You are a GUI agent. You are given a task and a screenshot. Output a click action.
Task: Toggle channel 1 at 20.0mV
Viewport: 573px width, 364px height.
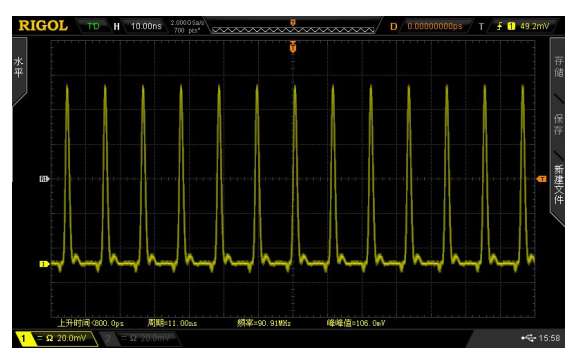point(57,338)
